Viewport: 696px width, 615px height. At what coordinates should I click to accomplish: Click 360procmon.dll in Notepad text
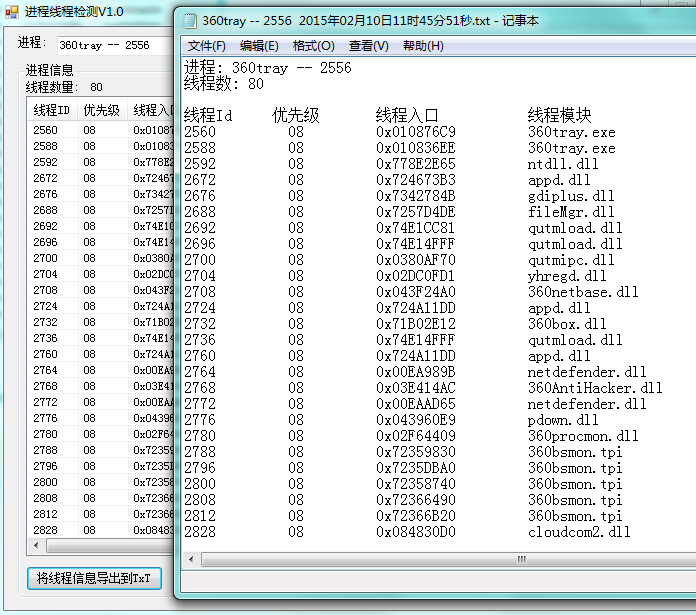pyautogui.click(x=583, y=436)
